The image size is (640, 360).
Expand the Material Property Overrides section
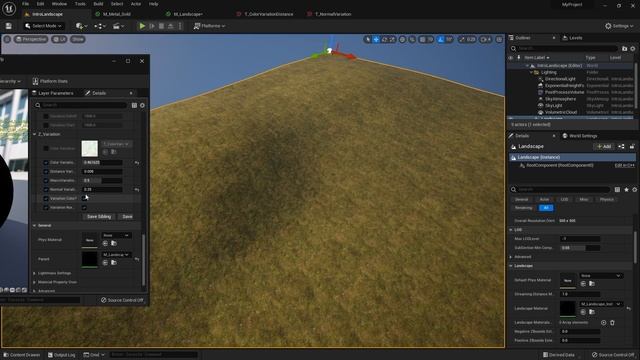35,282
